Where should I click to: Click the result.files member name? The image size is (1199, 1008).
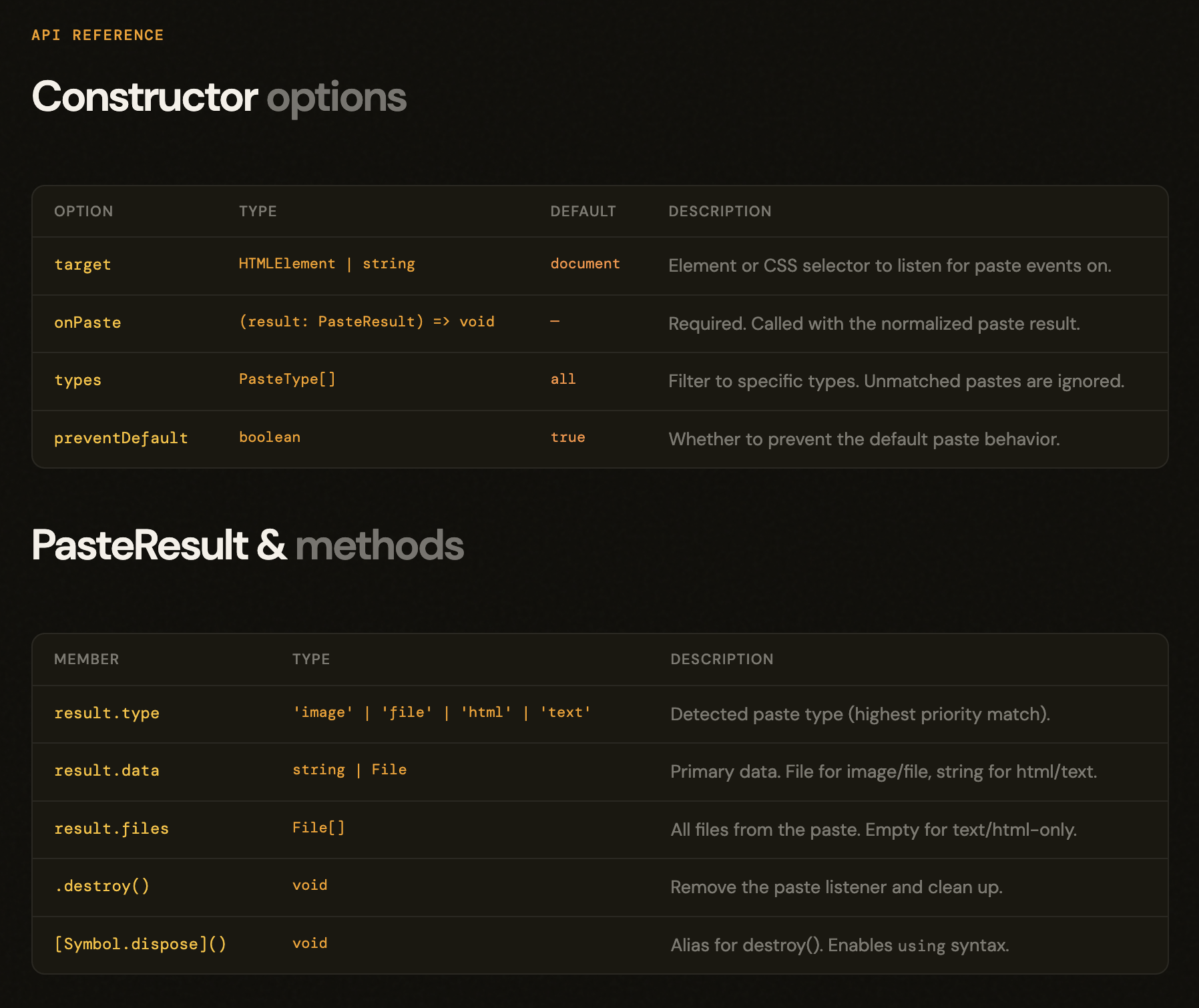point(111,829)
